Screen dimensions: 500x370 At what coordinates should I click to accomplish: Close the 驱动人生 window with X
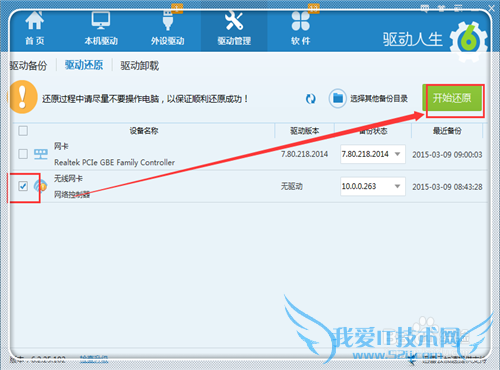click(491, 8)
